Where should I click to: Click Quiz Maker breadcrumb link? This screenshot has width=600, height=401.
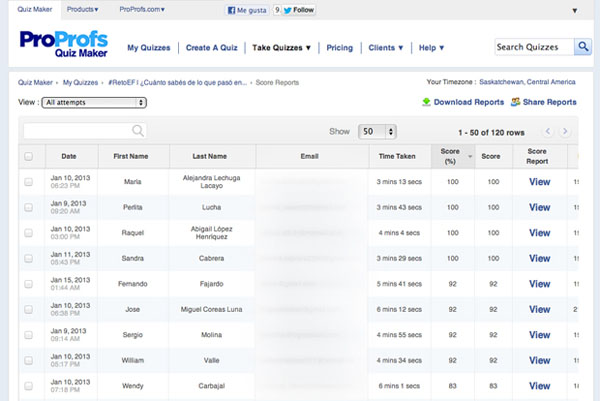35,83
